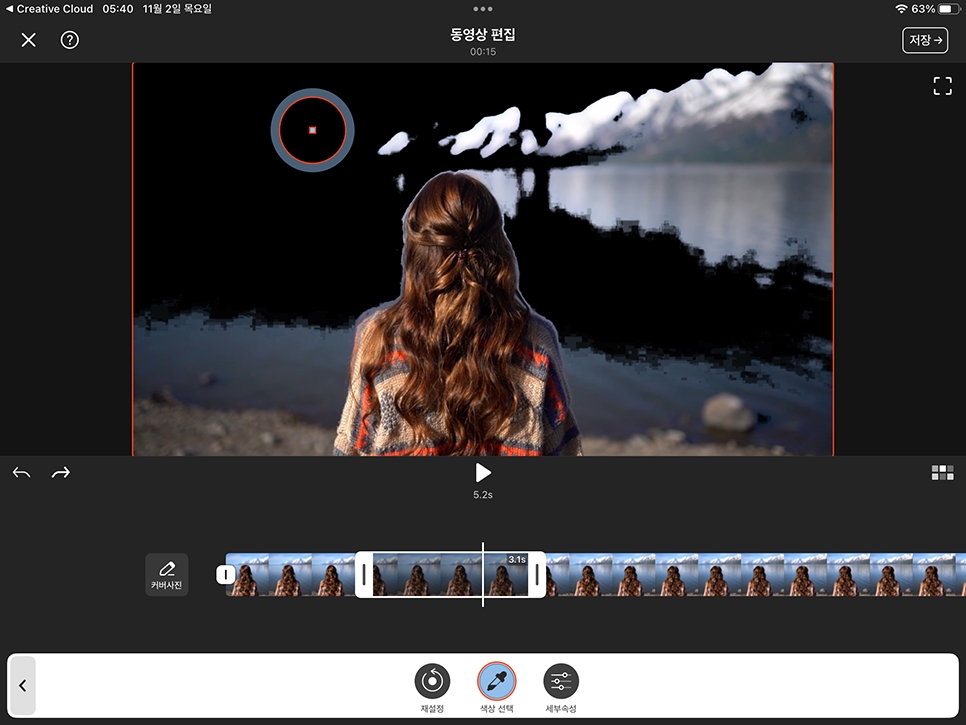The height and width of the screenshot is (725, 966).
Task: Go back with bottom panel chevron
Action: coord(23,686)
